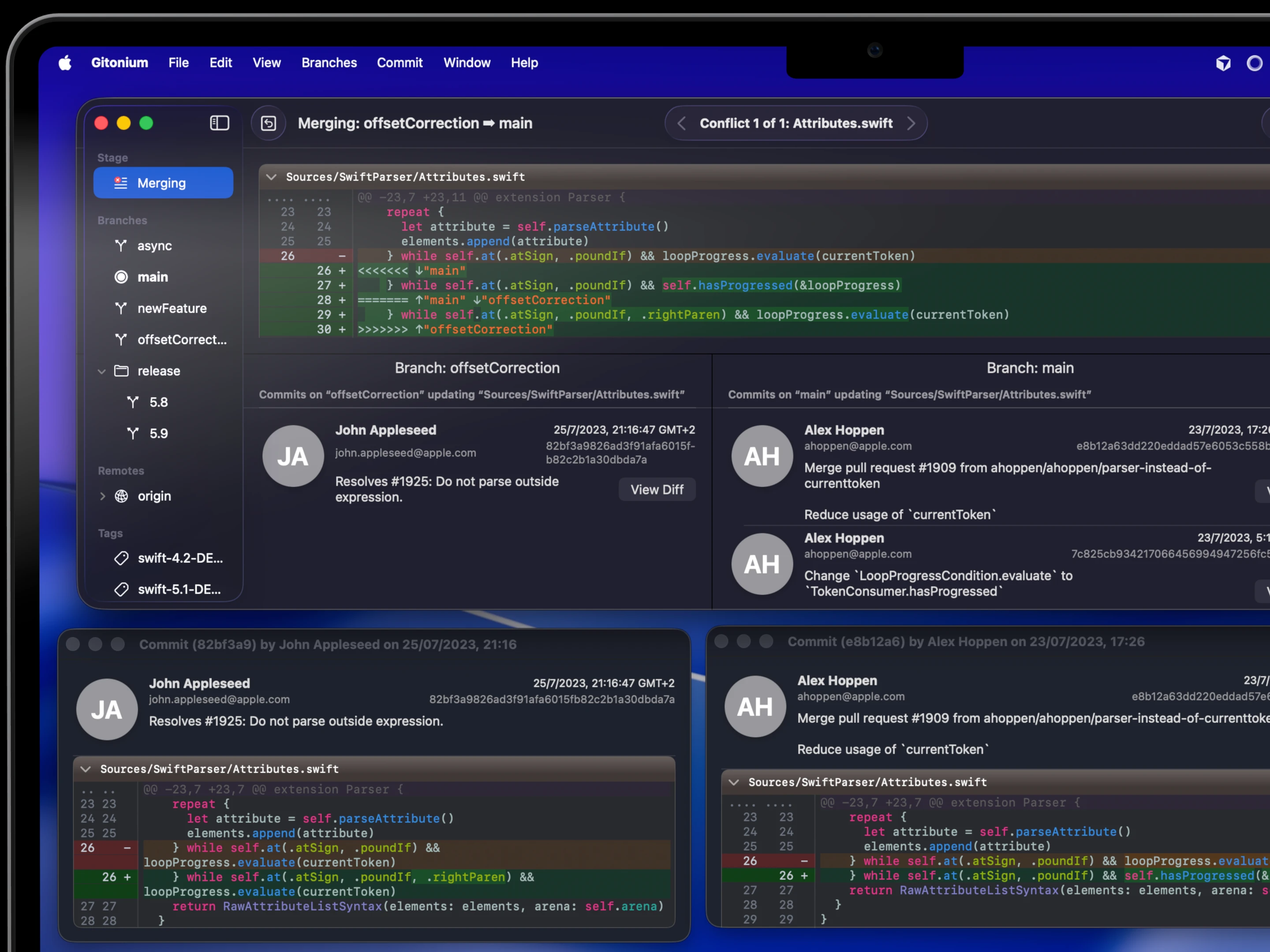
Task: Collapse the release branch group
Action: (101, 371)
